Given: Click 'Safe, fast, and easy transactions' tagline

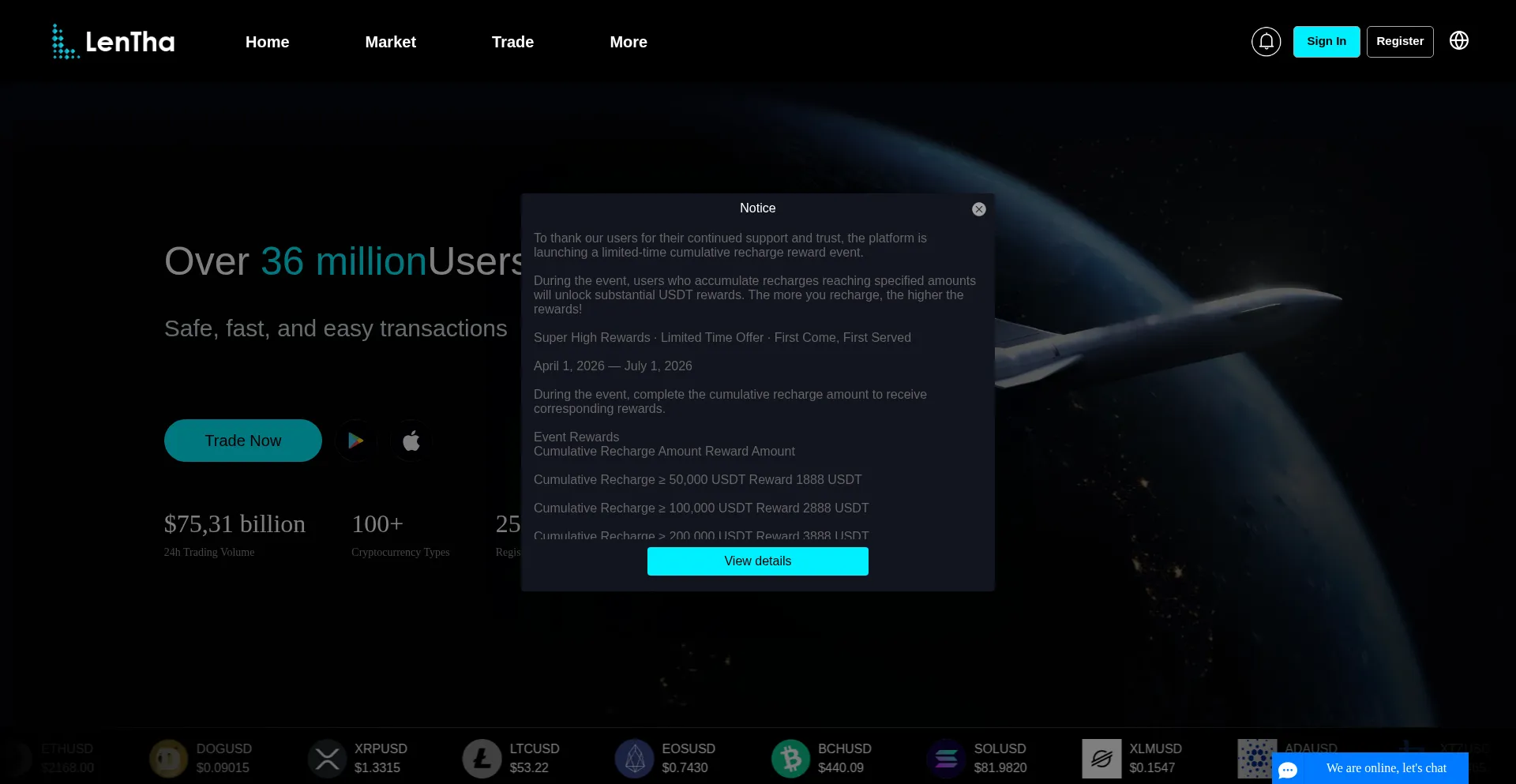Looking at the screenshot, I should [x=336, y=328].
